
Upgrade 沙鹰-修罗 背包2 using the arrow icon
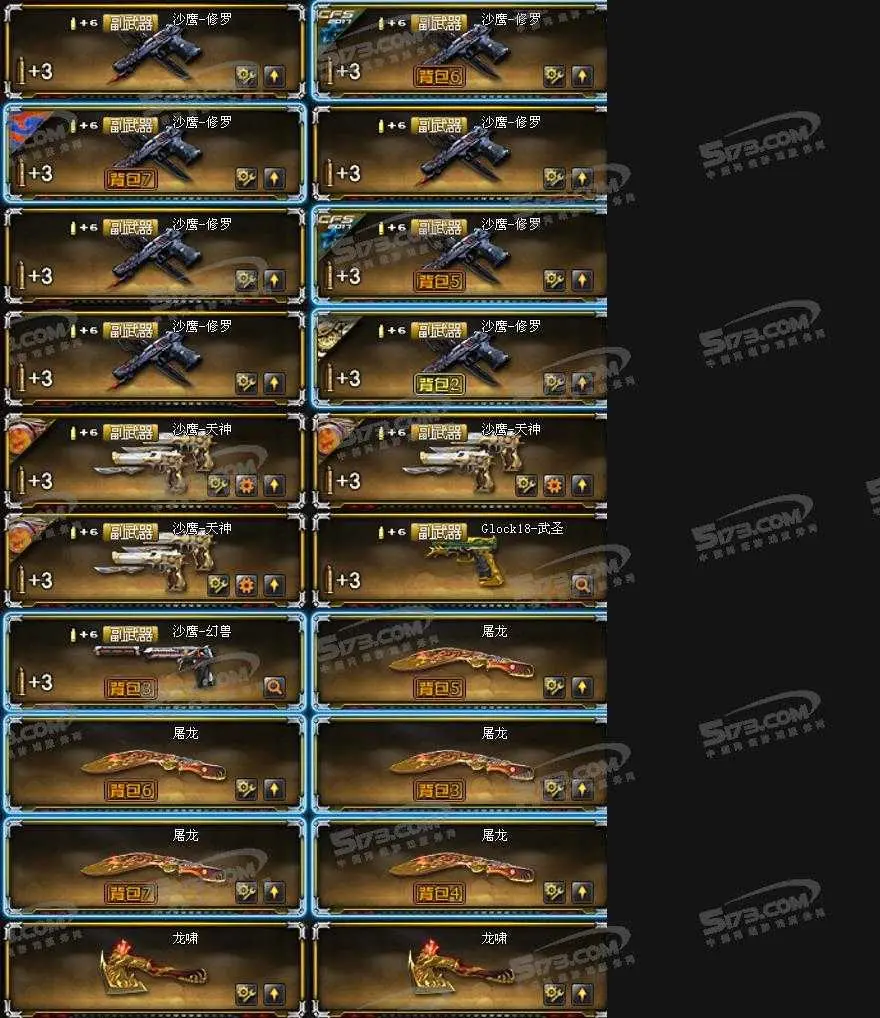(582, 383)
